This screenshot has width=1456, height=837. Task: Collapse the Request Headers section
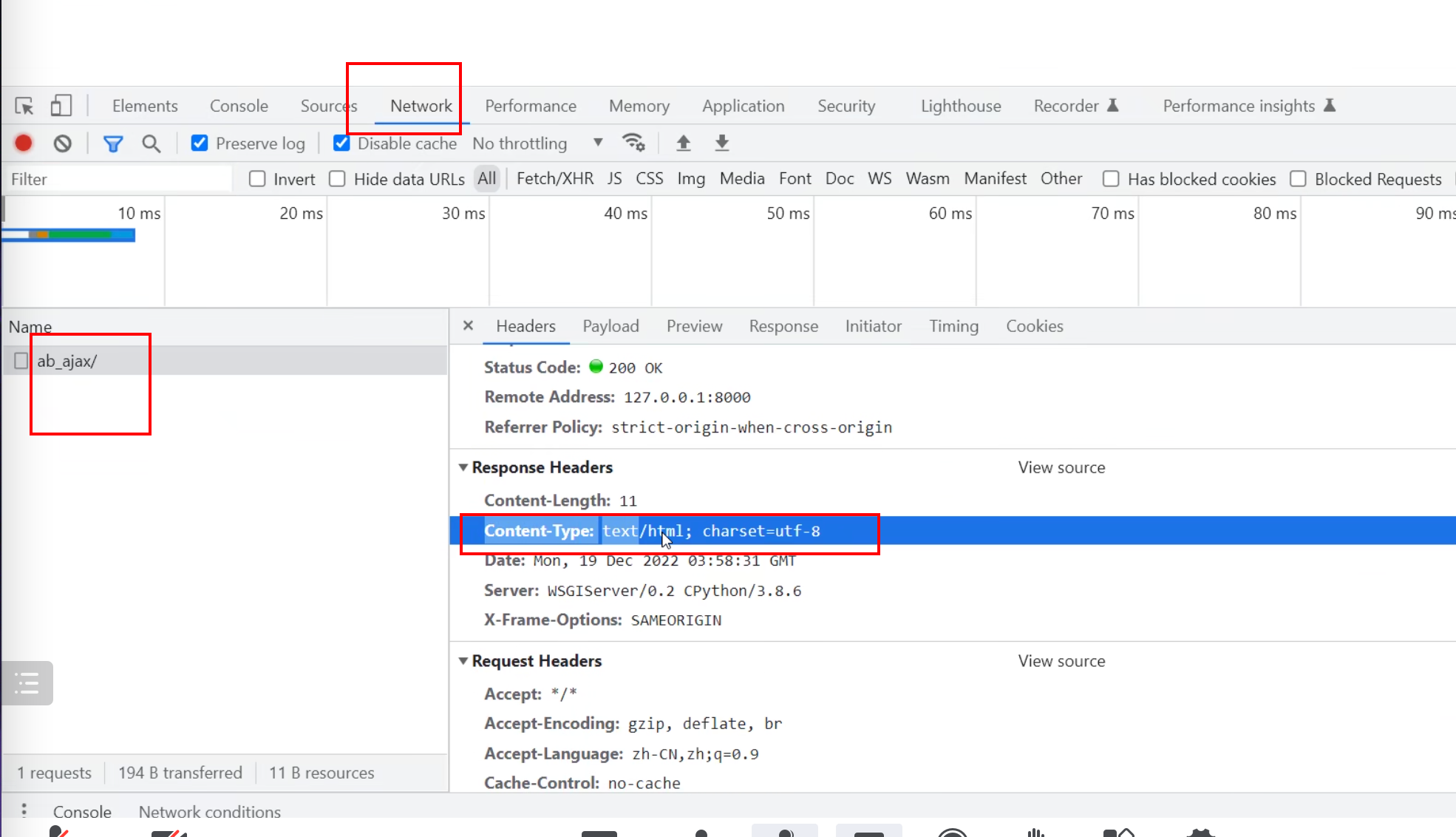coord(463,661)
